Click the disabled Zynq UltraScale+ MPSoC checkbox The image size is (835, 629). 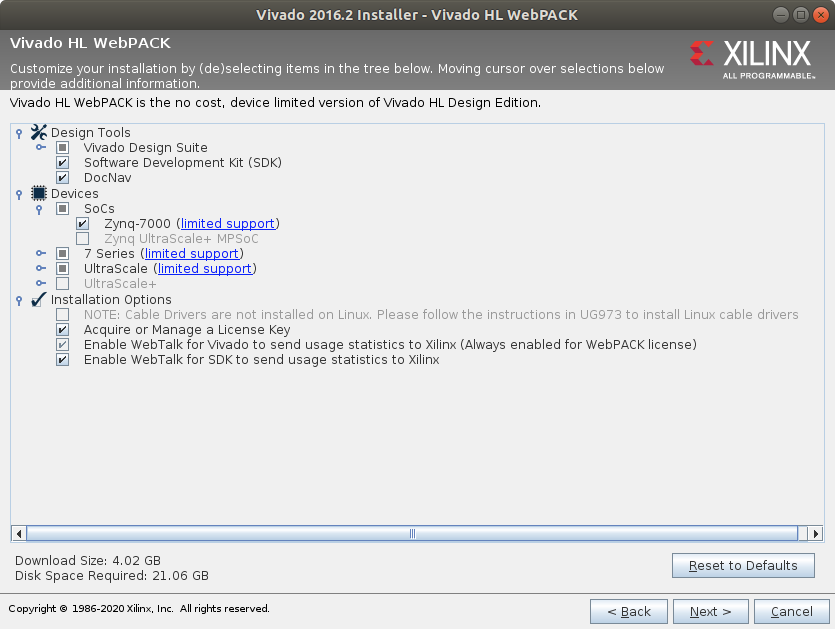click(83, 238)
